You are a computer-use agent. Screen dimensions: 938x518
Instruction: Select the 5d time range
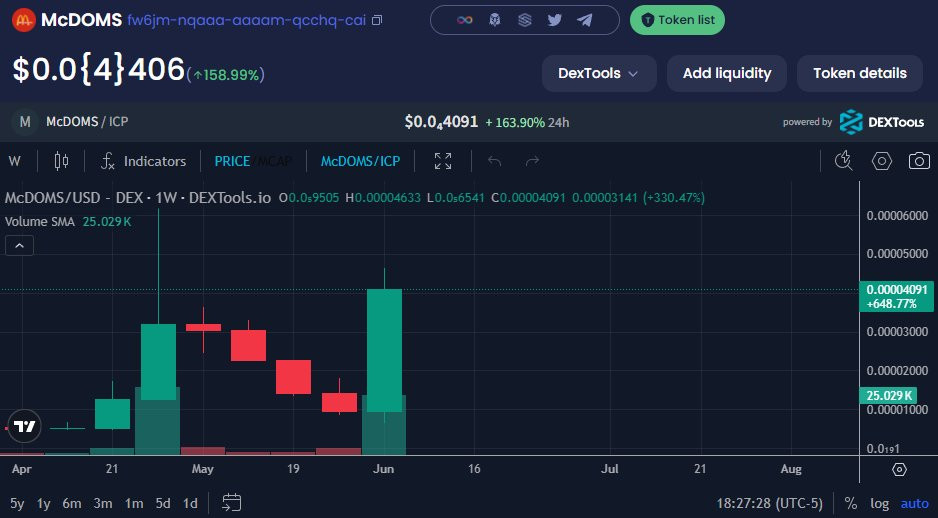(163, 504)
